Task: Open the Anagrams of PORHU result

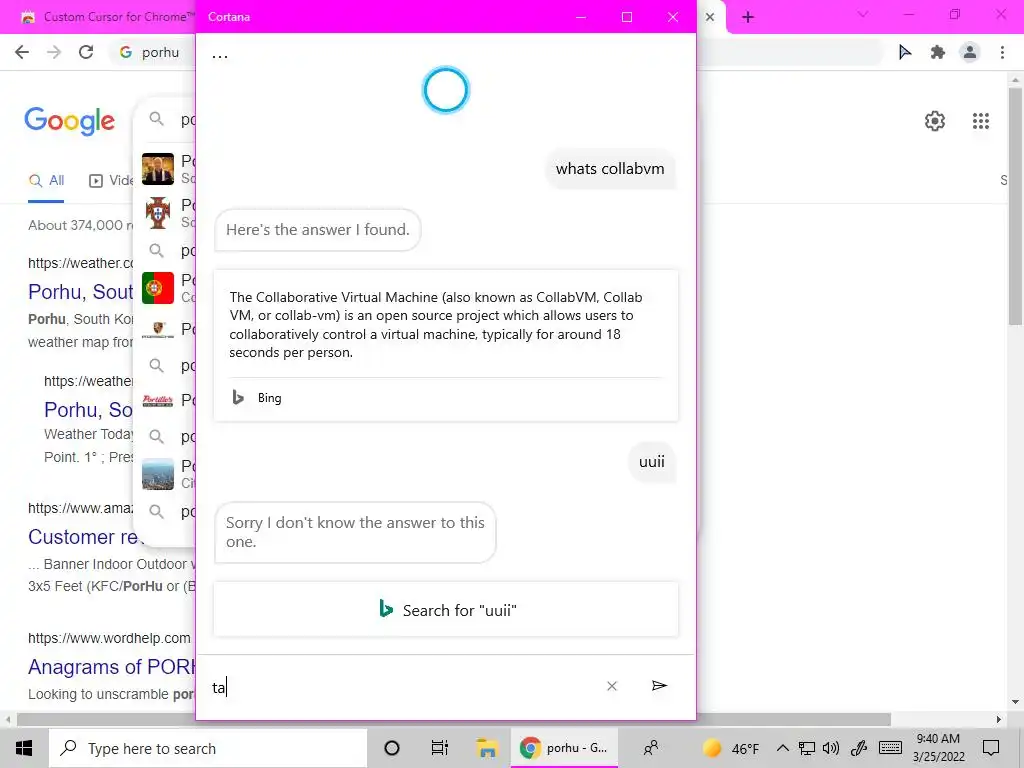Action: click(111, 667)
